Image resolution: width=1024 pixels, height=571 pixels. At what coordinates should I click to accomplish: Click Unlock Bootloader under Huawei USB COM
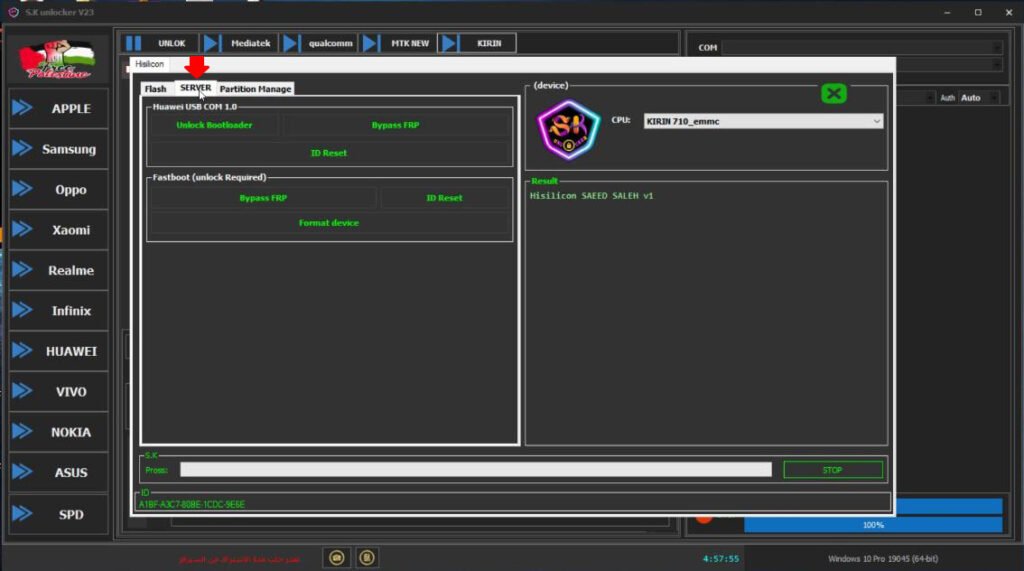coord(214,125)
